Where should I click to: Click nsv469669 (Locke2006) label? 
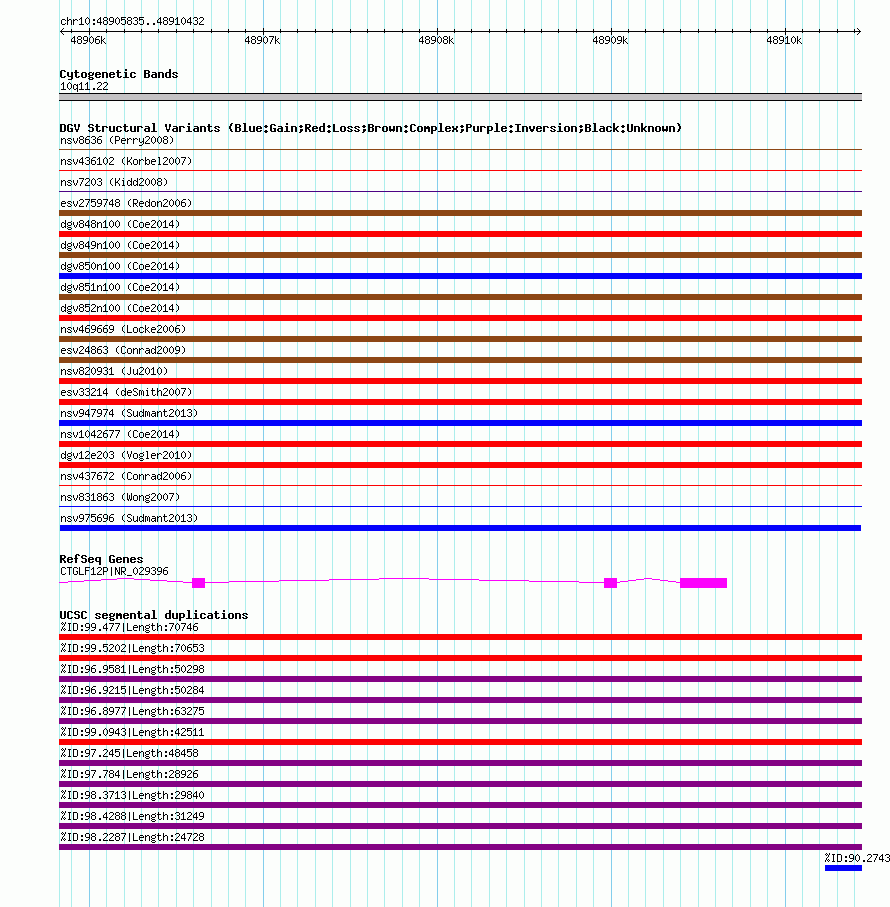[123, 329]
